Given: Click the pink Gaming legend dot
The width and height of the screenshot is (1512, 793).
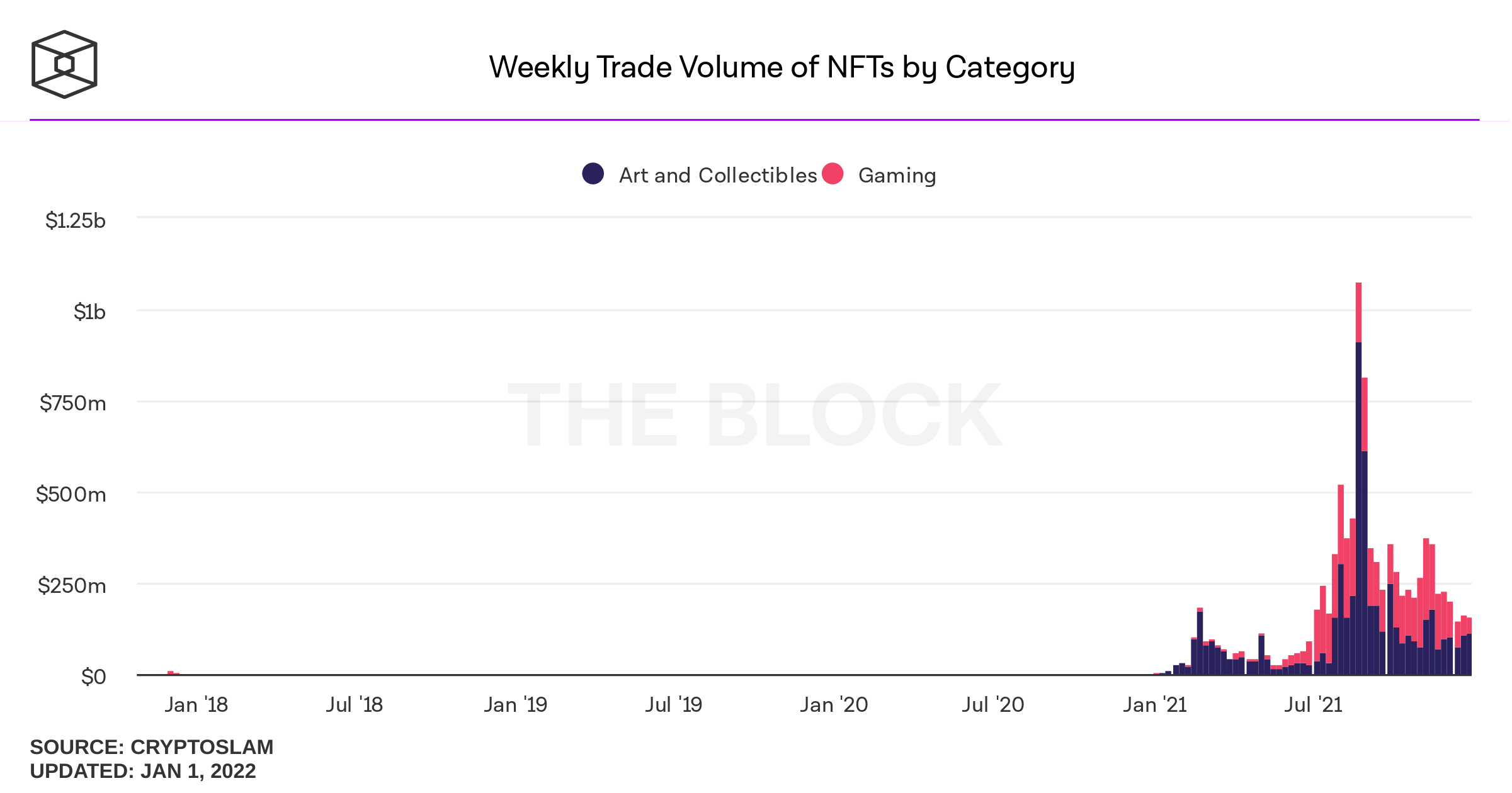Looking at the screenshot, I should click(x=833, y=174).
